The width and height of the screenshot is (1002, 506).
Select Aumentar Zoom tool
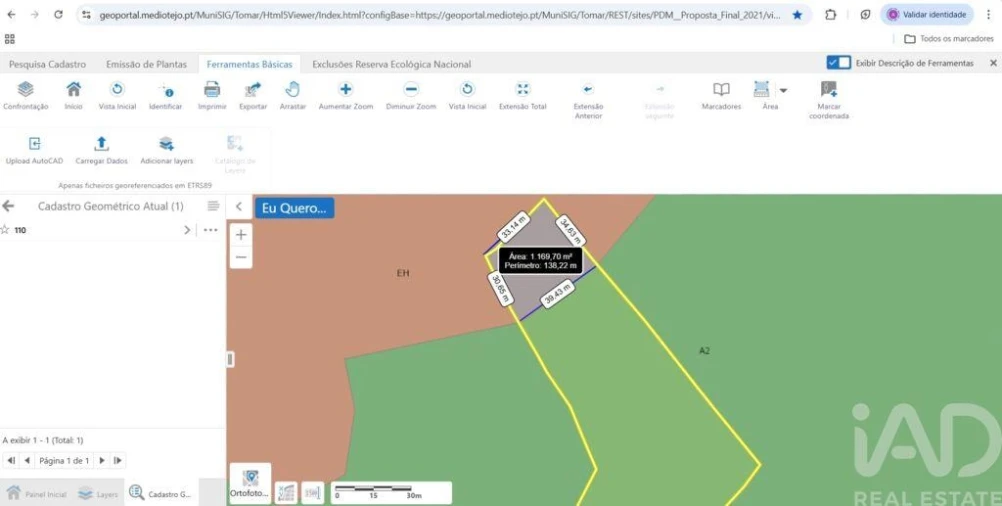point(346,96)
